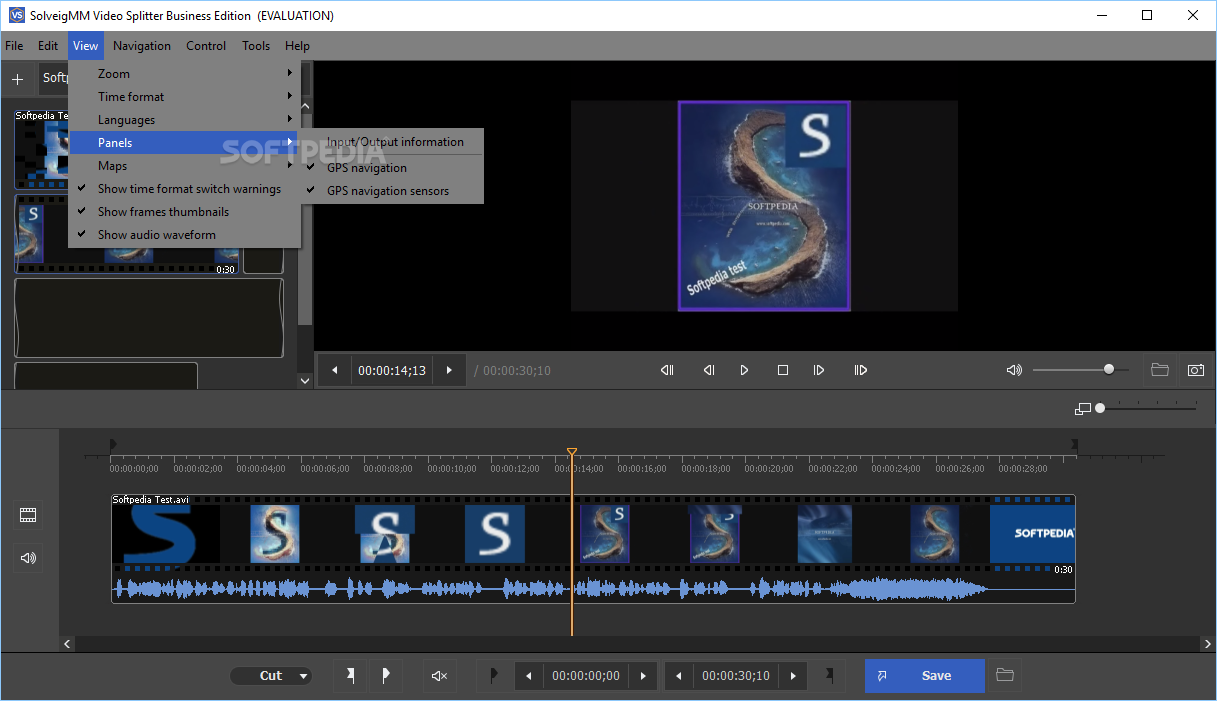Increase fragment end time
The width and height of the screenshot is (1217, 701).
point(793,676)
